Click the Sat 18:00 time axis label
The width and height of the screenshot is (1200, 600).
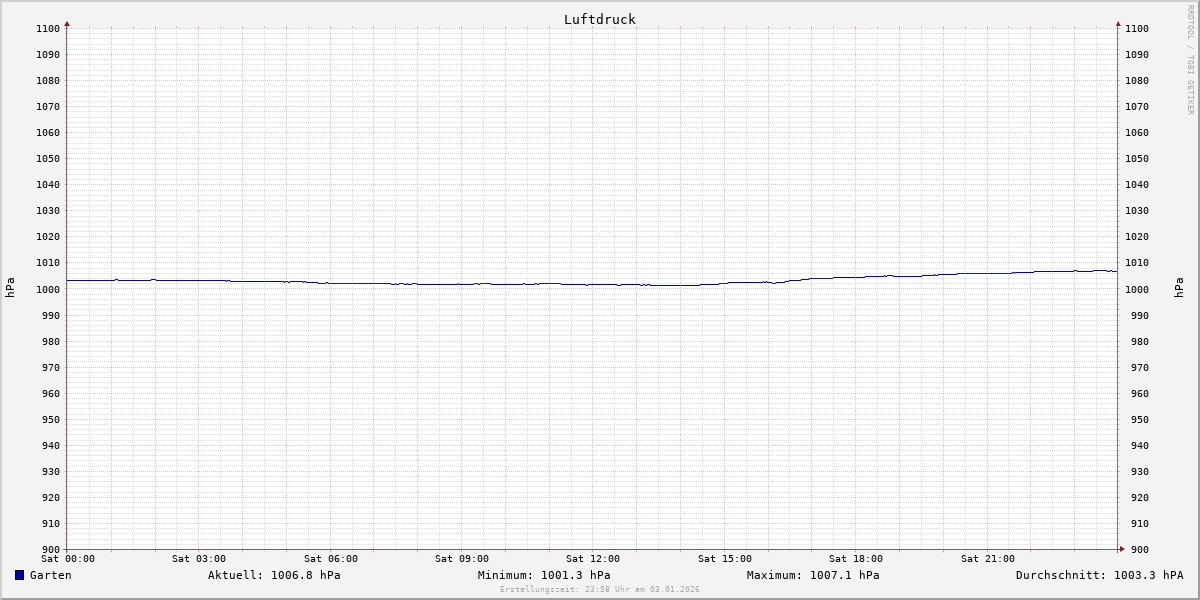click(x=856, y=559)
